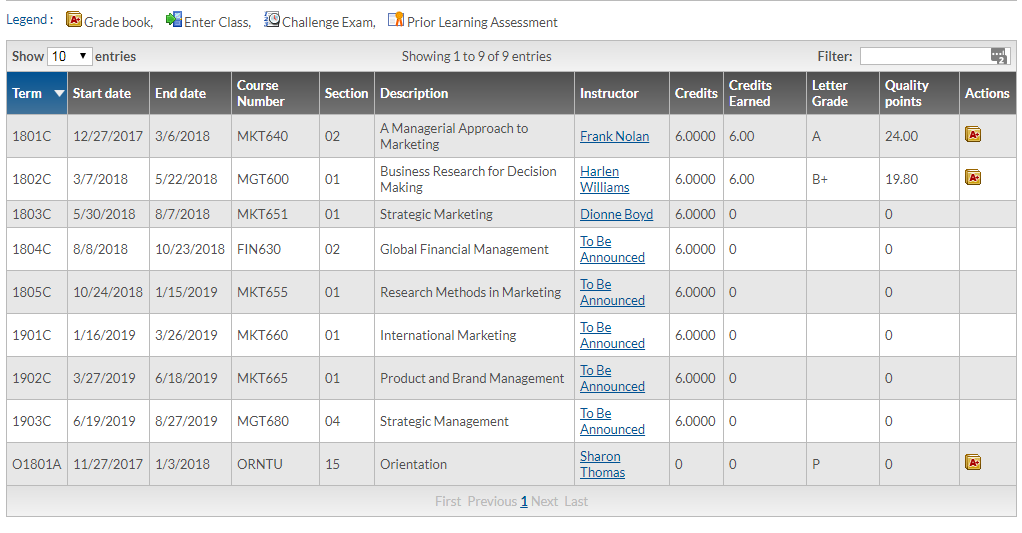Click the Challenge Exam legend icon
Viewport: 1022px width, 533px height.
point(272,20)
